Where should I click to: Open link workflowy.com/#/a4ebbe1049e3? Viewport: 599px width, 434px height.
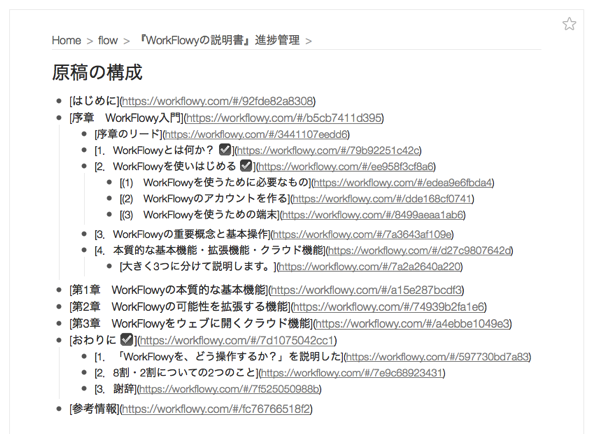point(413,324)
